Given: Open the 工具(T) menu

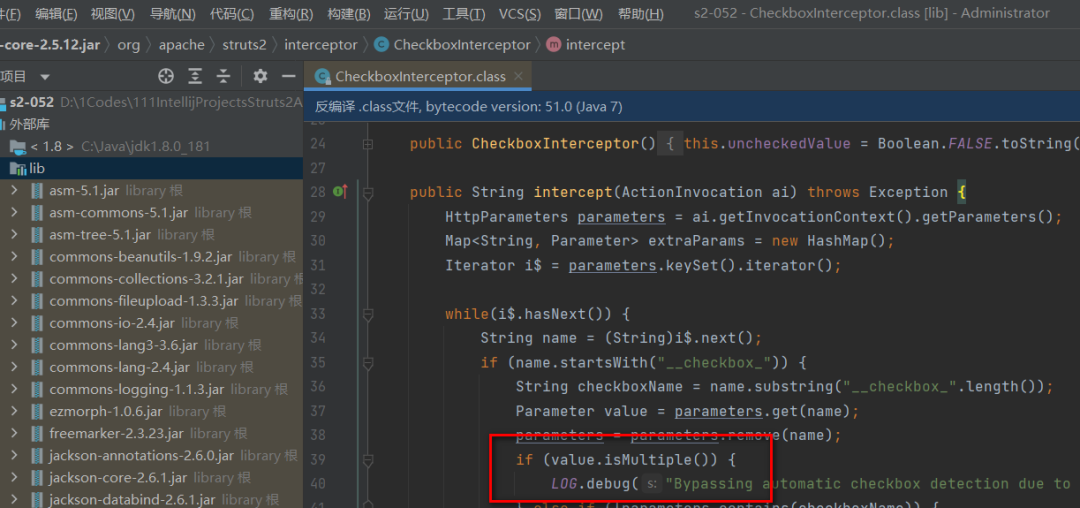Looking at the screenshot, I should (464, 14).
